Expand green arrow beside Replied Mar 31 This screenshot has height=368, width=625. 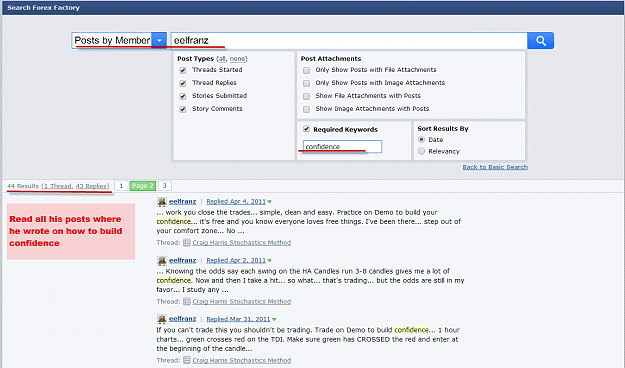coord(274,319)
